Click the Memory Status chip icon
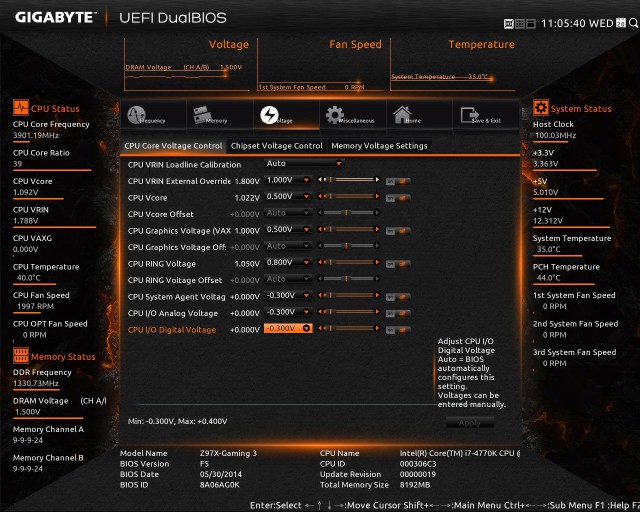This screenshot has height=512, width=640. [20, 356]
